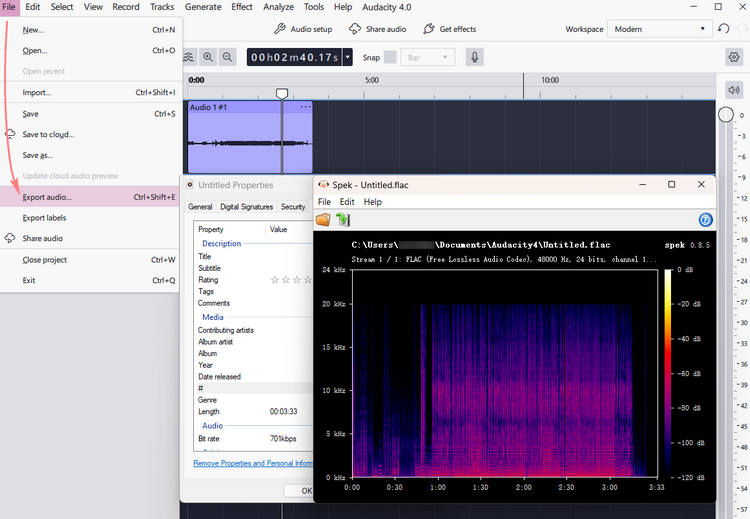Open Audacity Help menu
Screen dimensions: 750x519
pos(343,7)
